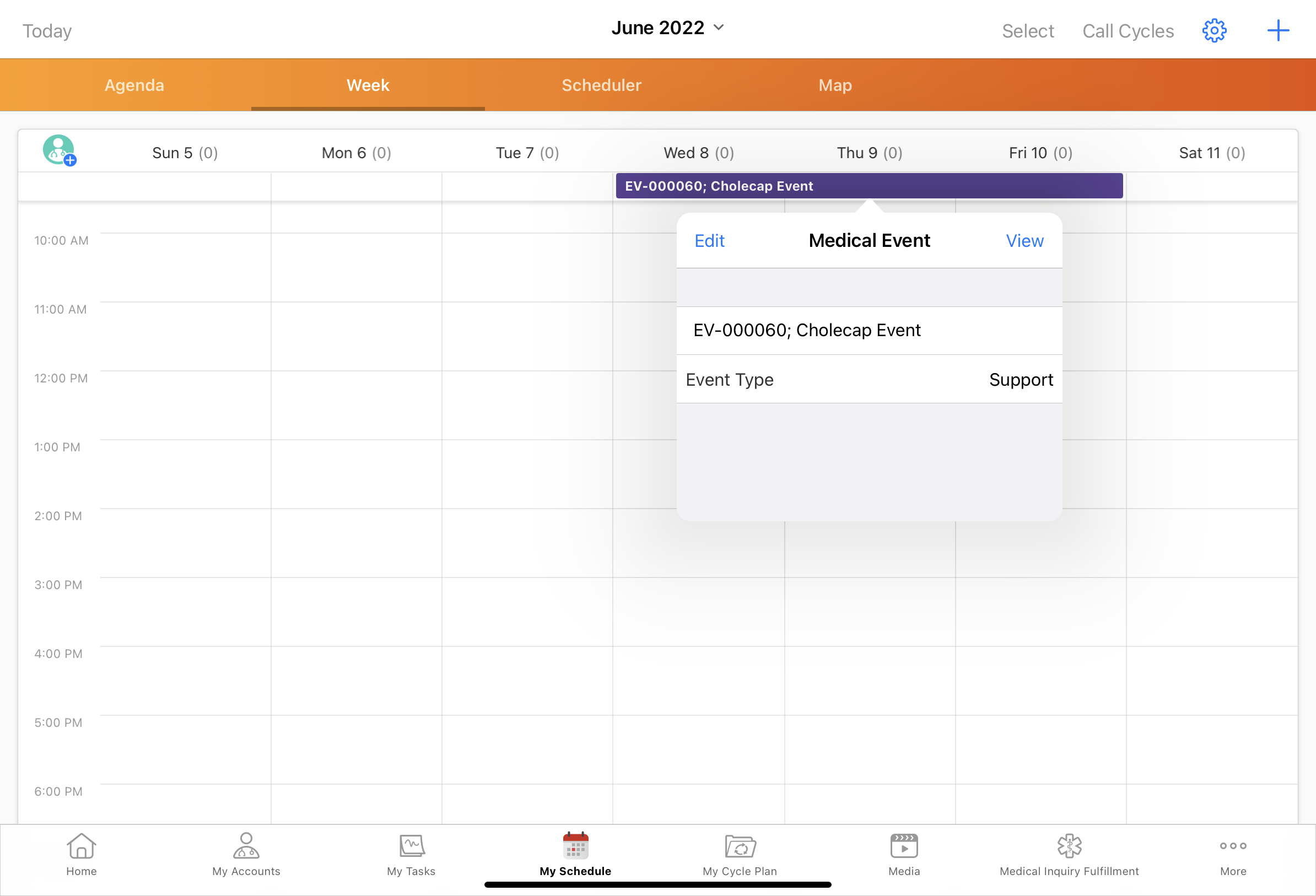Open the Map tab
Screen dimensions: 1316x896
point(835,85)
